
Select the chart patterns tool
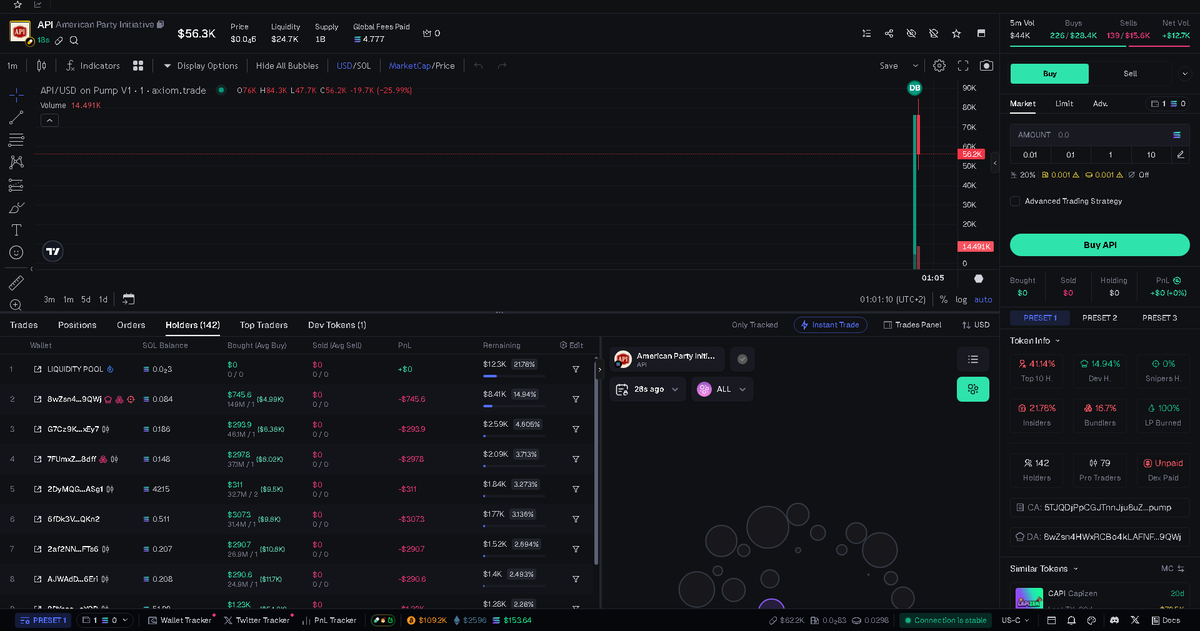click(16, 162)
